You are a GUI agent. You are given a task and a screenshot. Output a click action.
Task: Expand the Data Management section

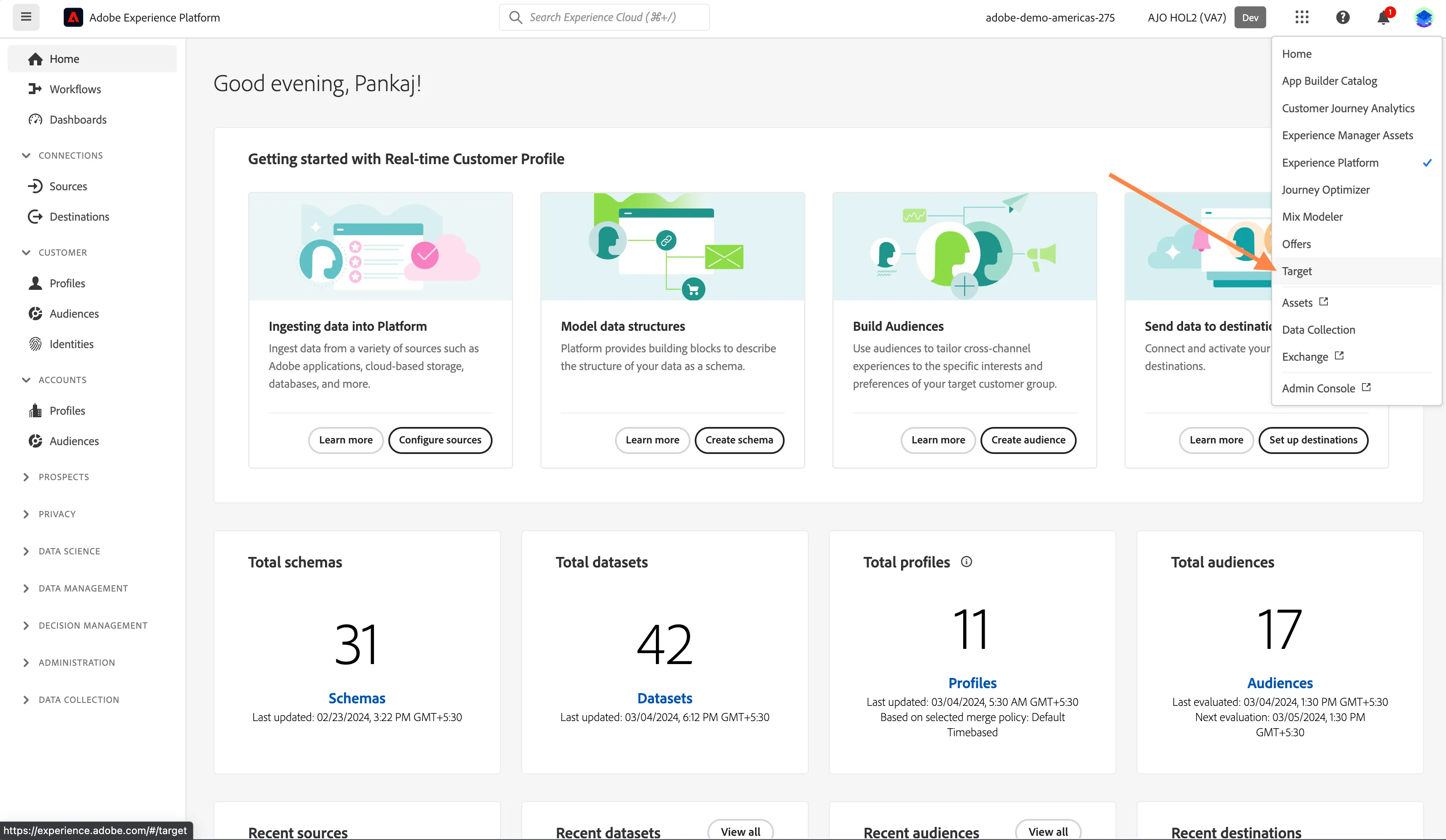pyautogui.click(x=75, y=588)
